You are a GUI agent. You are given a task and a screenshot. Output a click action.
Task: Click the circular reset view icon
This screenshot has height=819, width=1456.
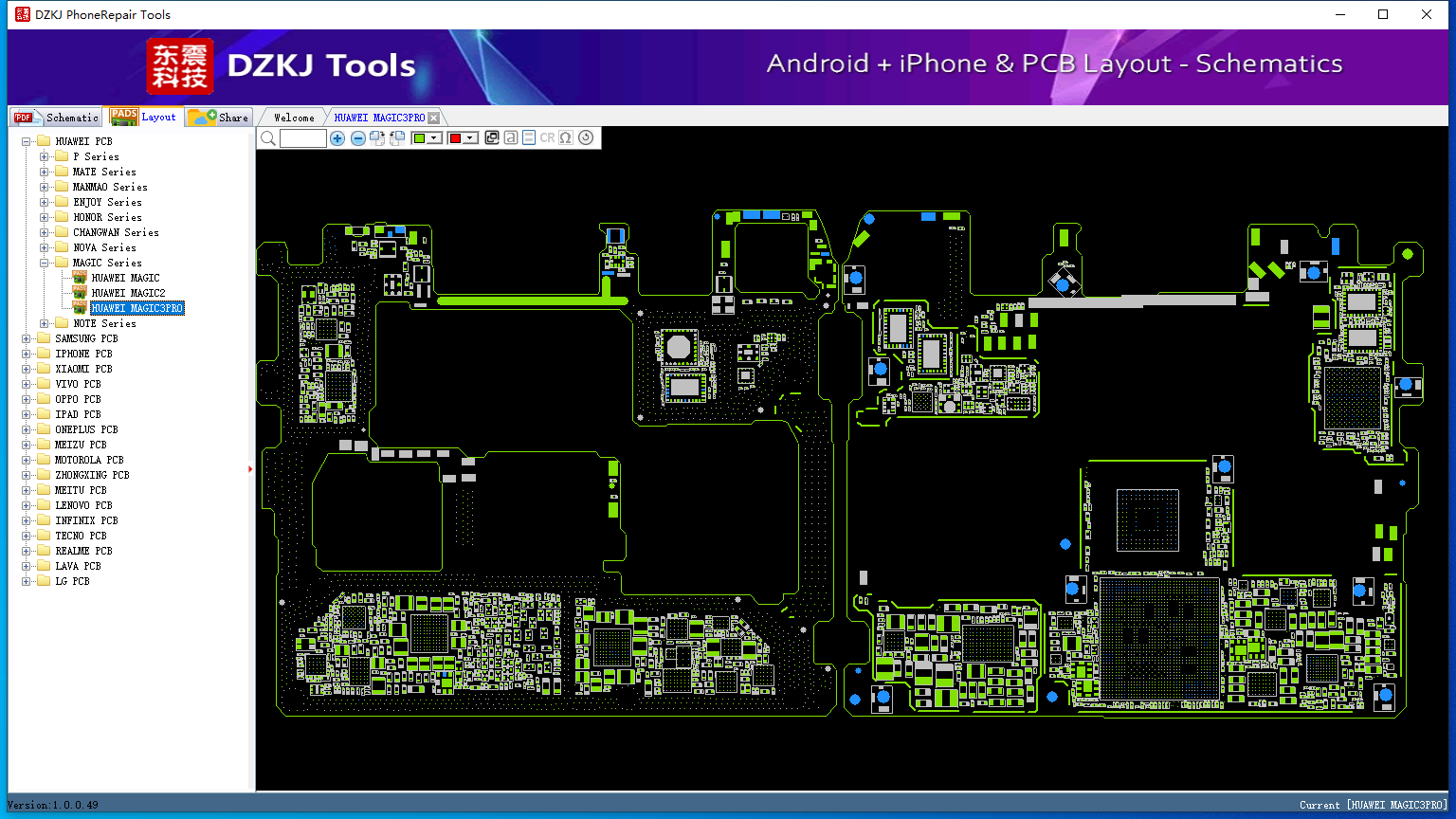(586, 138)
